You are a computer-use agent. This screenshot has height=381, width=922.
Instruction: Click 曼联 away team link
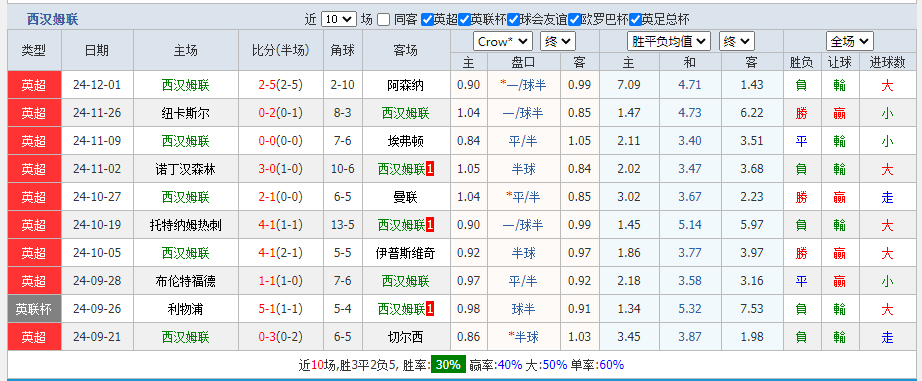pos(405,197)
